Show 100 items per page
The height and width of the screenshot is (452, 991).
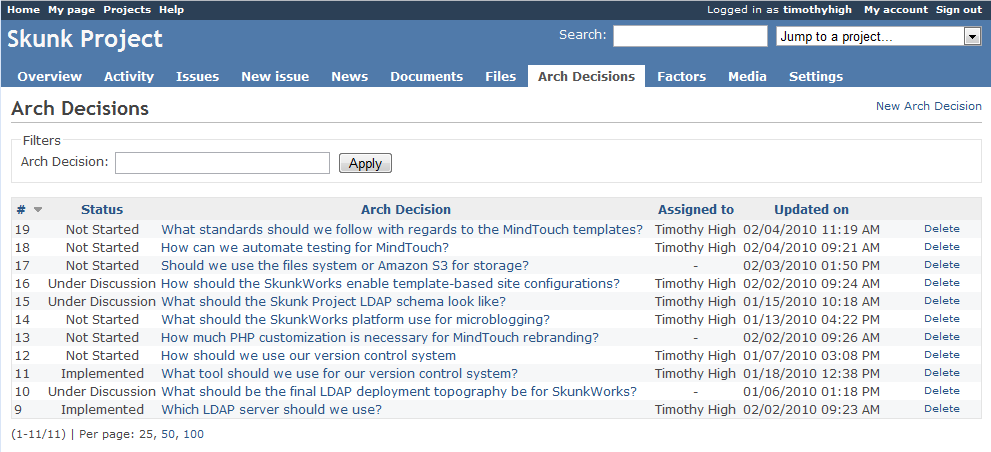click(x=194, y=434)
